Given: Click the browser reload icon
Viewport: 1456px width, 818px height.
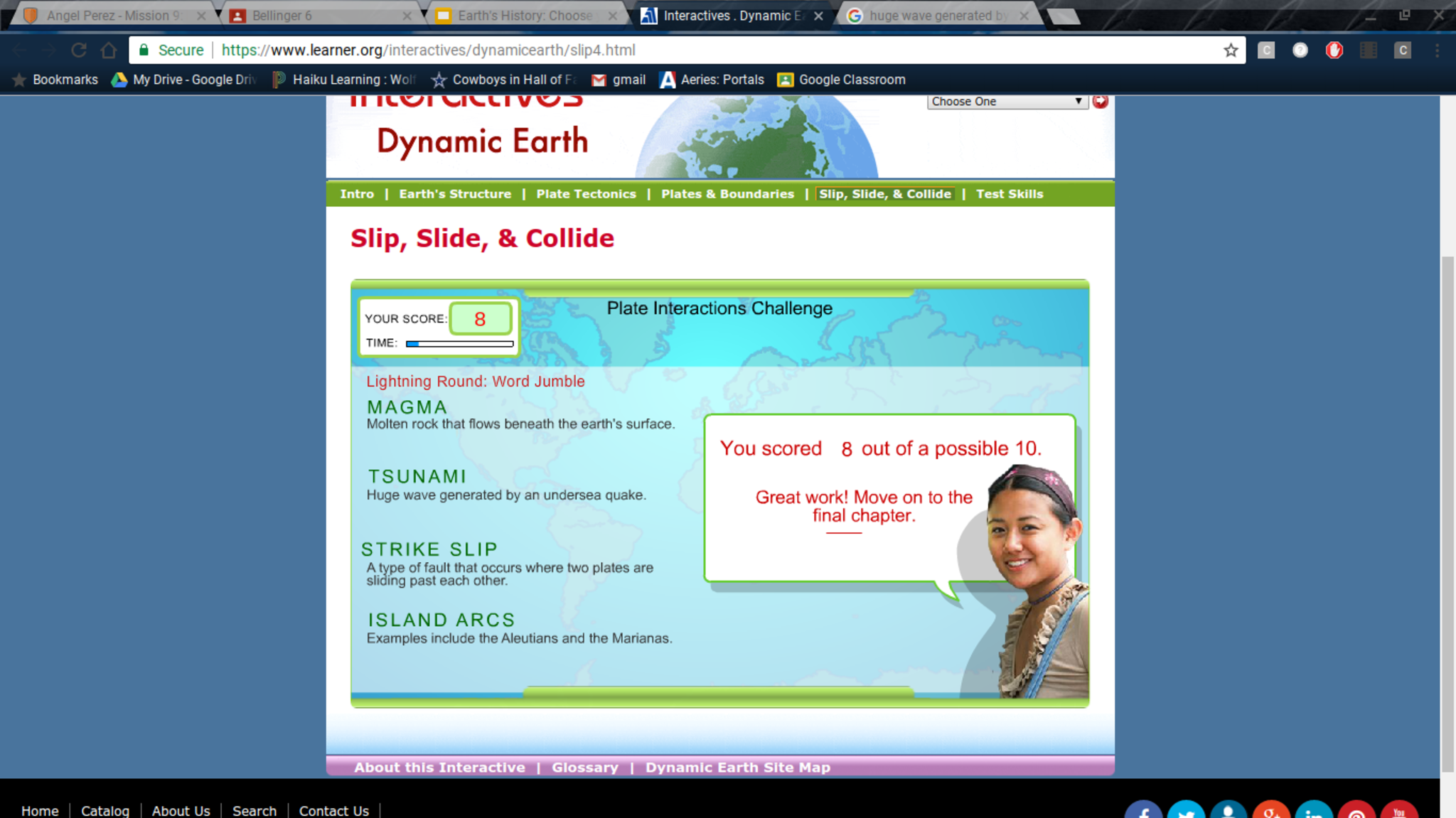Looking at the screenshot, I should tap(79, 50).
